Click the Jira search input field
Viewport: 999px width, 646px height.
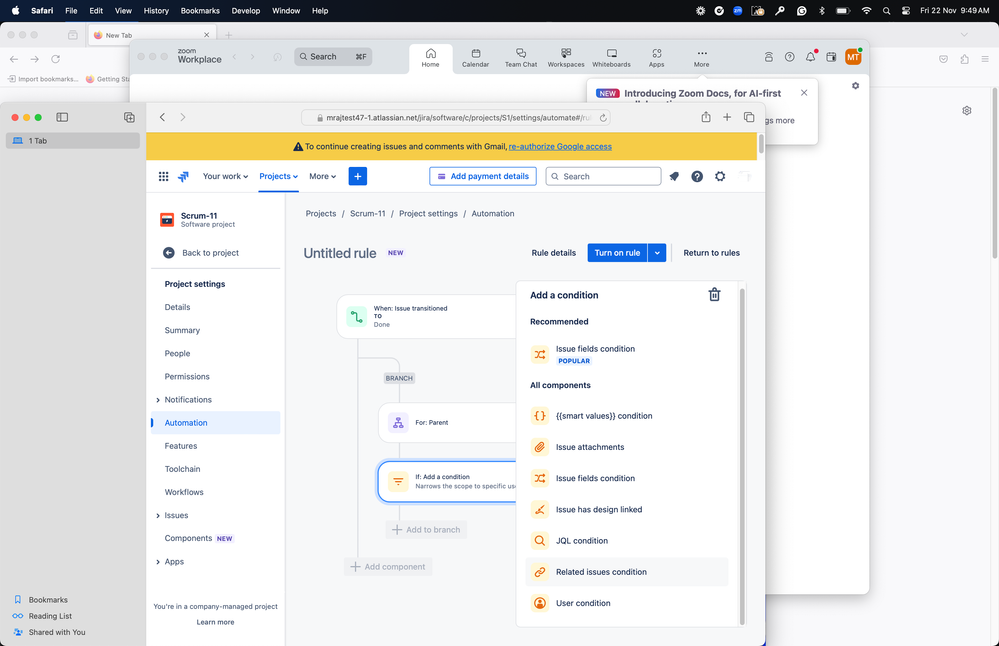[603, 176]
